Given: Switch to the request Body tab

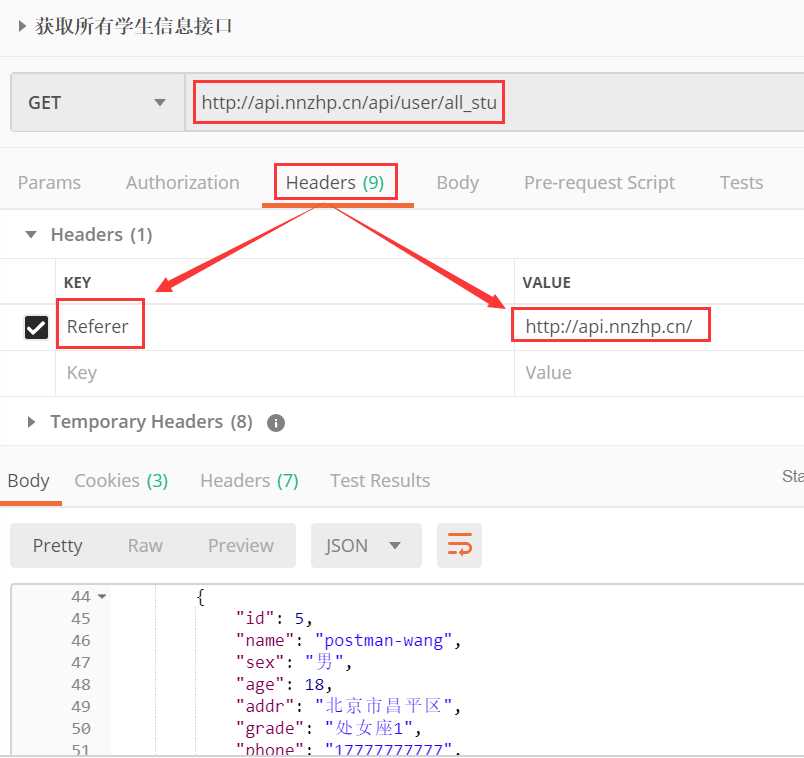Looking at the screenshot, I should coord(457,183).
